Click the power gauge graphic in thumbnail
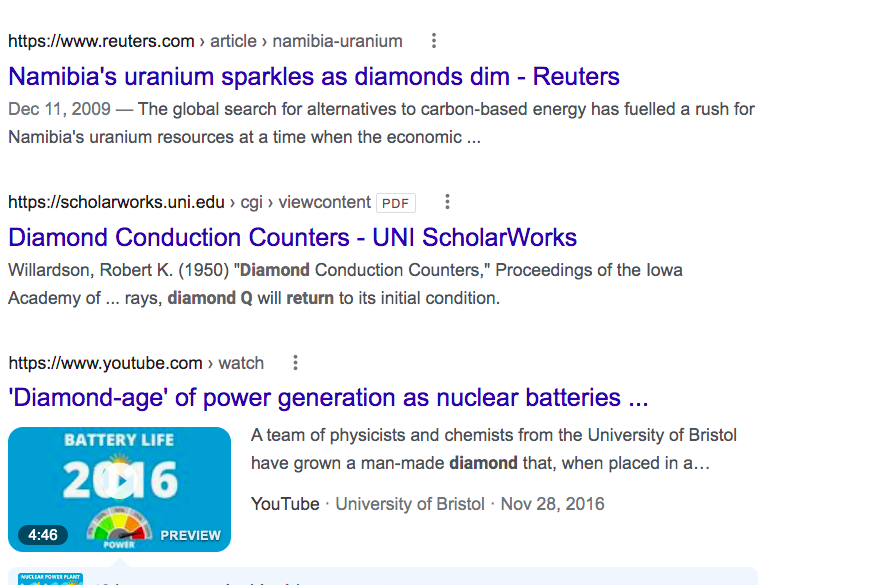This screenshot has width=869, height=585. [120, 528]
